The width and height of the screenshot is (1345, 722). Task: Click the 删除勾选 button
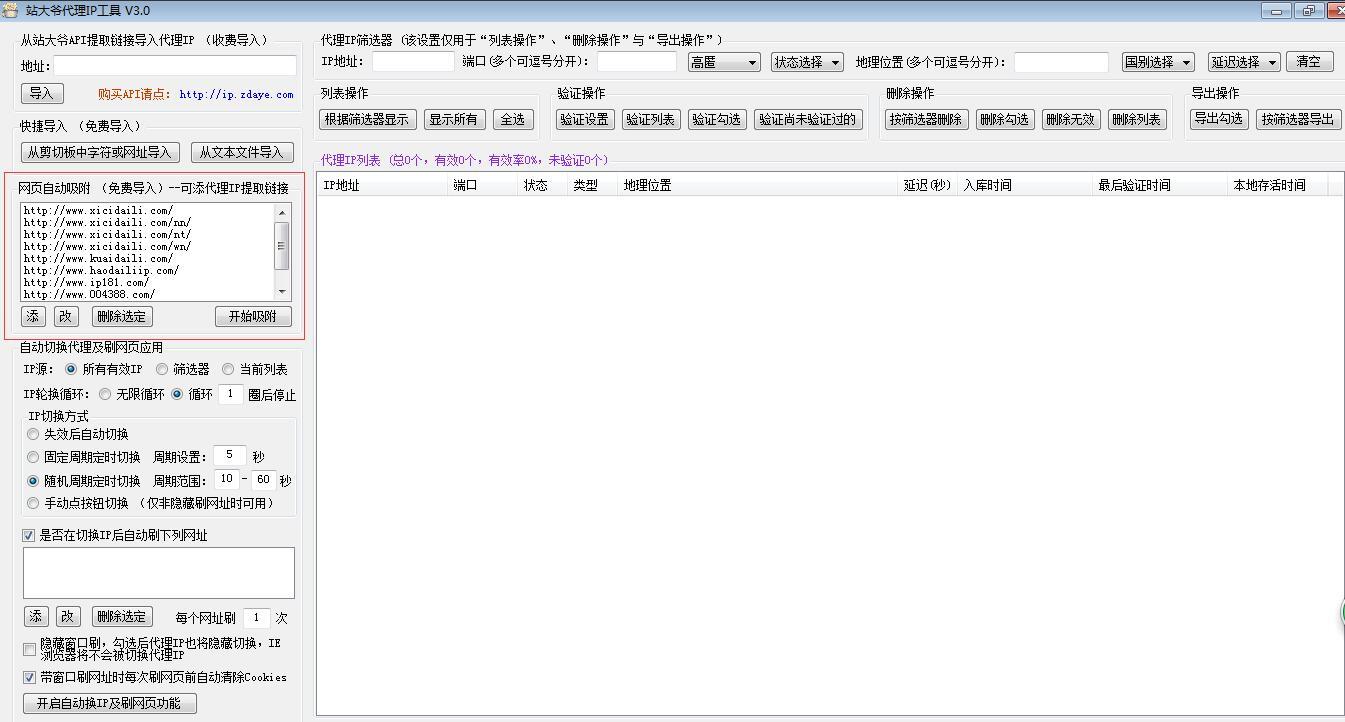pos(1004,119)
